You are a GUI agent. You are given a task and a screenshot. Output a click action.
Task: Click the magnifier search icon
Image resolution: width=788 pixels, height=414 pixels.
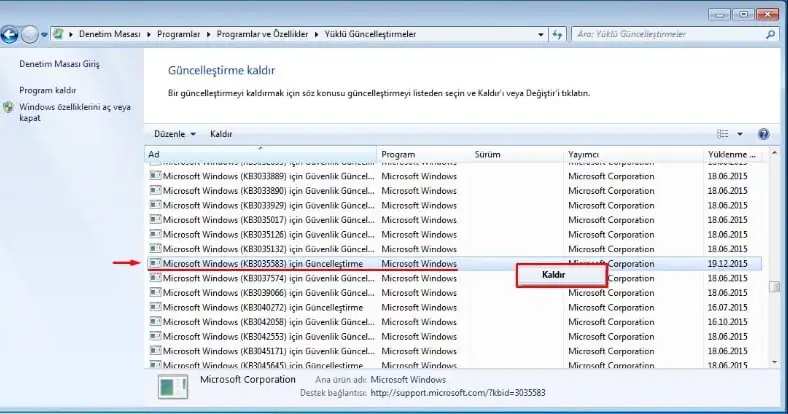tap(770, 34)
